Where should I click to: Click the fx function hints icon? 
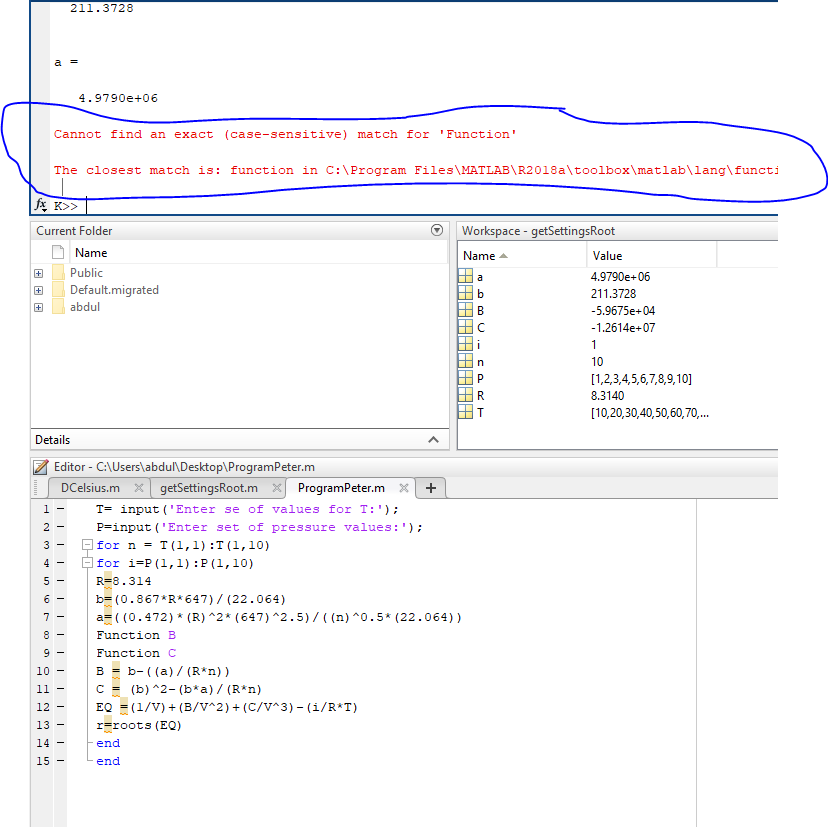[x=41, y=204]
